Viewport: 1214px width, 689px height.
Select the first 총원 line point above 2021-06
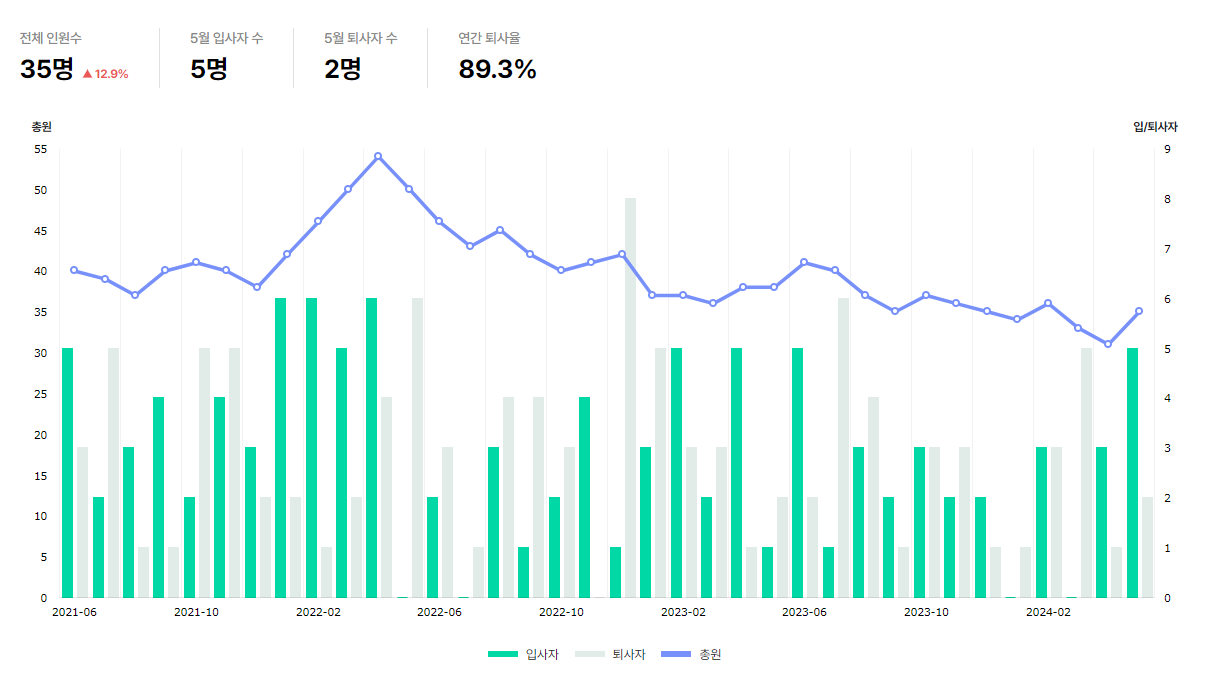pyautogui.click(x=74, y=270)
